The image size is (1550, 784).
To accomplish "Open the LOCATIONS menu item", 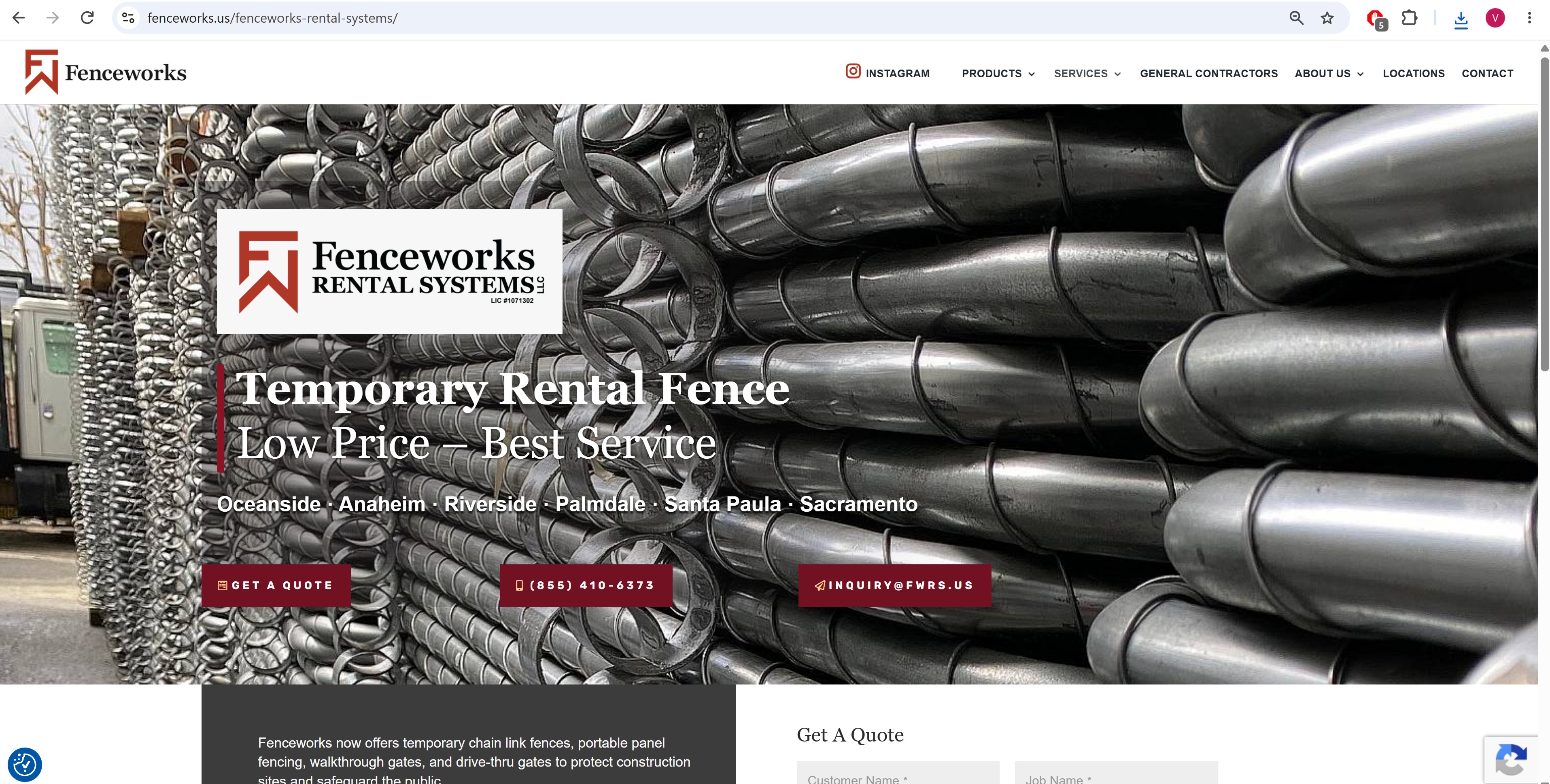I will tap(1413, 73).
